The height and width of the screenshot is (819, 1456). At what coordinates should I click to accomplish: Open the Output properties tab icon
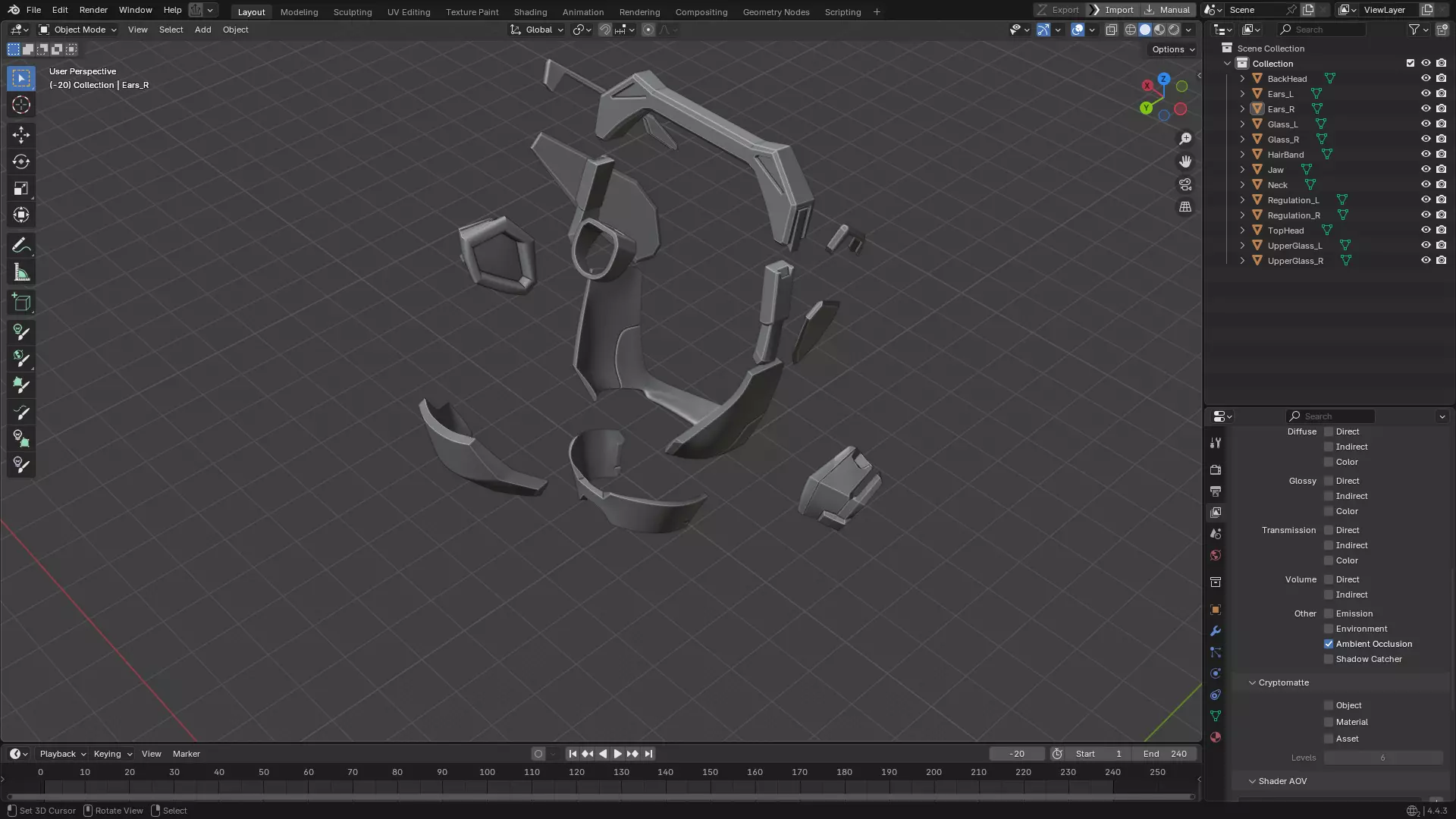[x=1216, y=491]
